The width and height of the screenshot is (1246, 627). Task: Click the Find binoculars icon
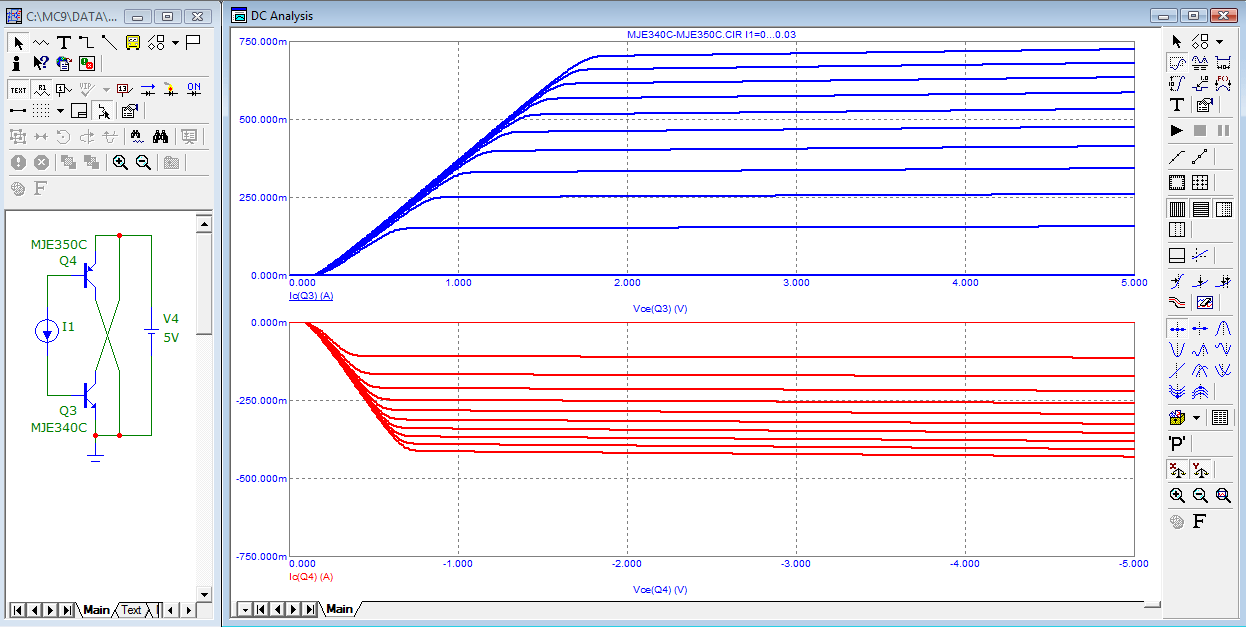coord(160,136)
